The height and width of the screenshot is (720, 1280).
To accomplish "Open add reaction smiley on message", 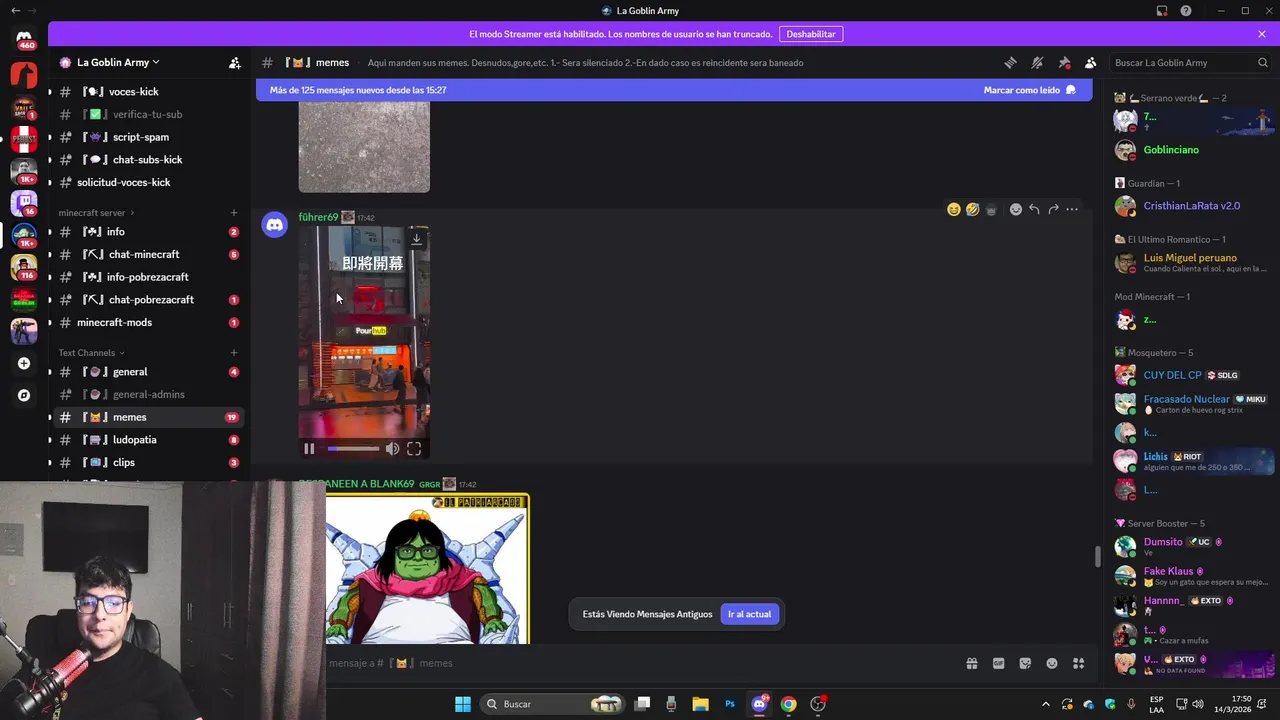I will pyautogui.click(x=1015, y=209).
